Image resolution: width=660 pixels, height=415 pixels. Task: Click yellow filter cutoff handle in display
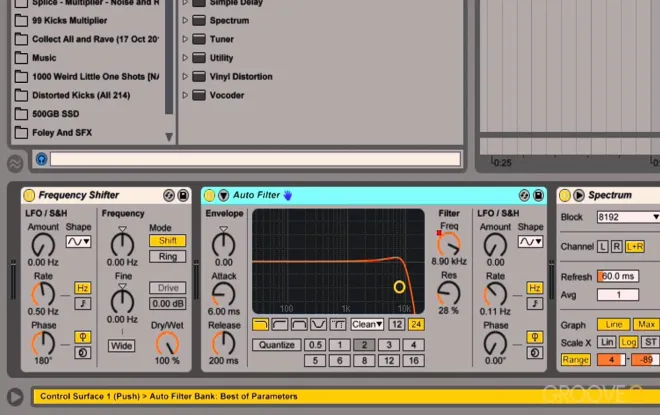pos(399,287)
